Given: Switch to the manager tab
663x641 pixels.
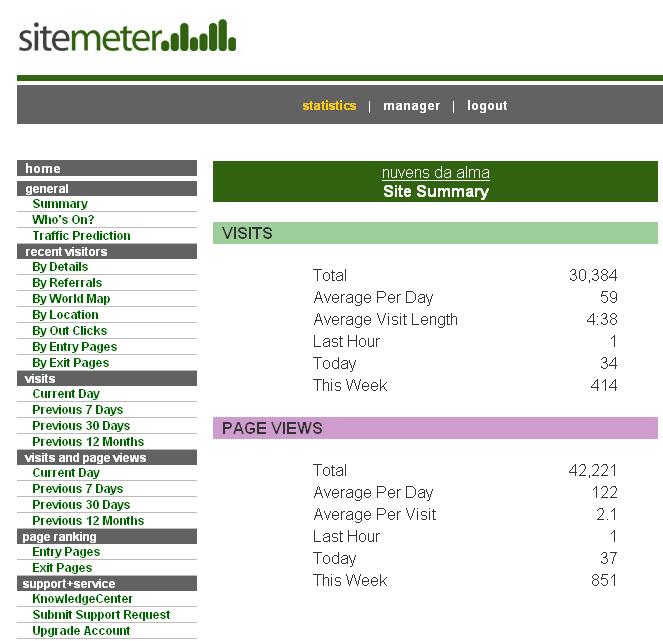Looking at the screenshot, I should pyautogui.click(x=411, y=105).
